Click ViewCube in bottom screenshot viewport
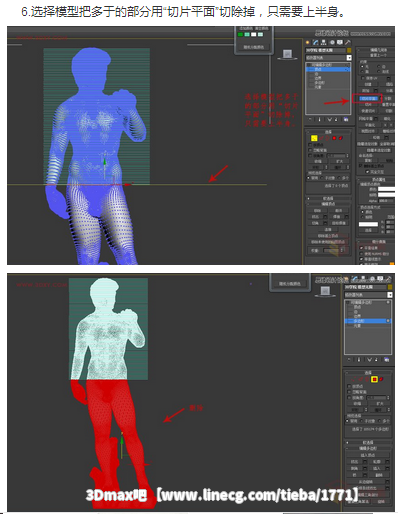The image size is (398, 514). 325,291
